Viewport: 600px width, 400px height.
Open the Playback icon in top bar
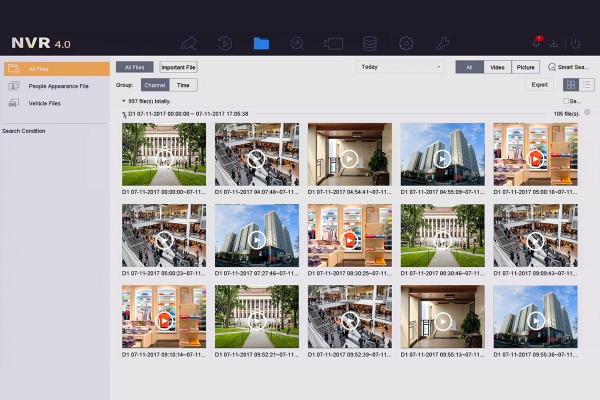pyautogui.click(x=225, y=43)
